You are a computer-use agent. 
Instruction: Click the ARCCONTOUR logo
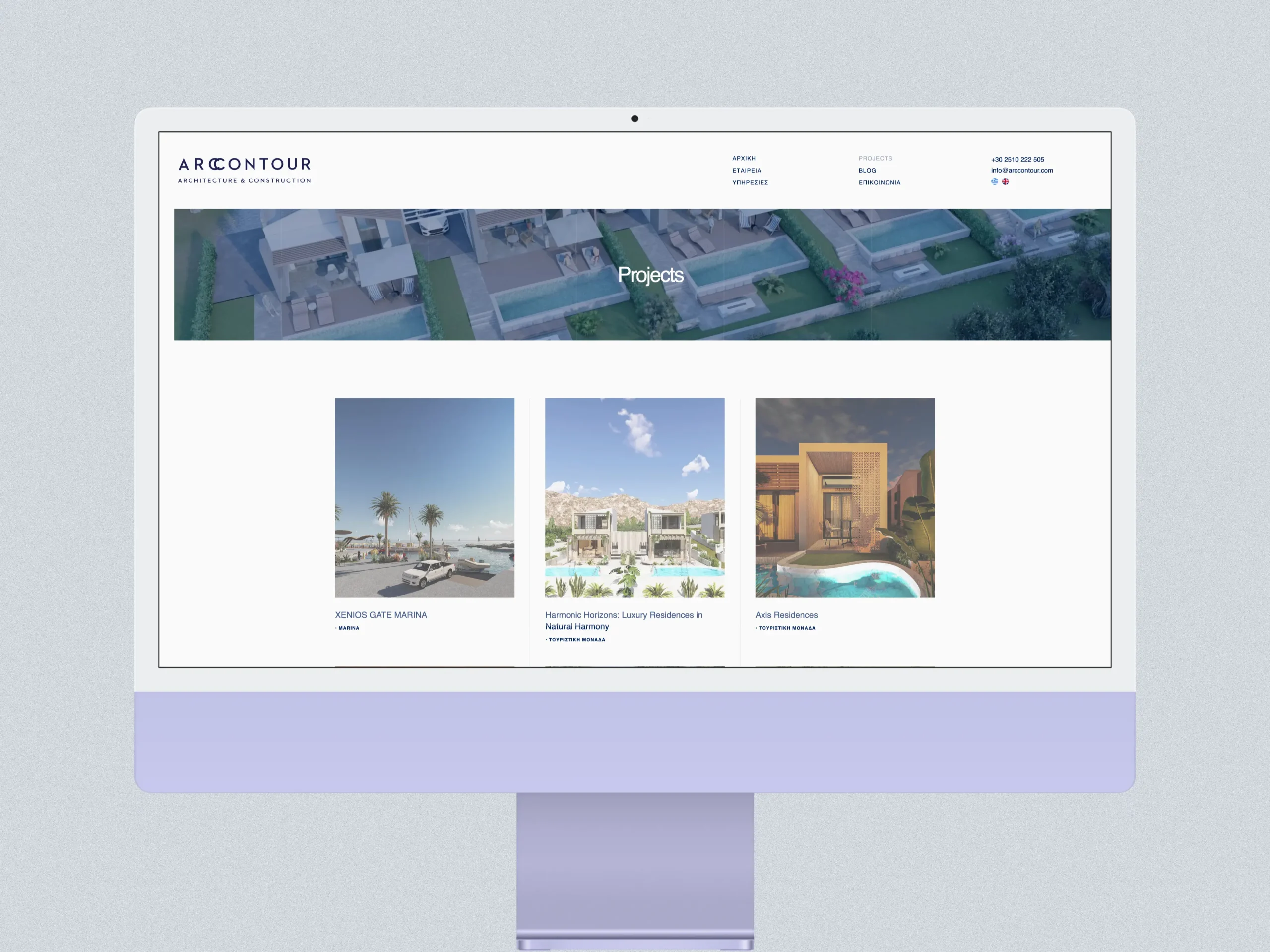point(245,170)
